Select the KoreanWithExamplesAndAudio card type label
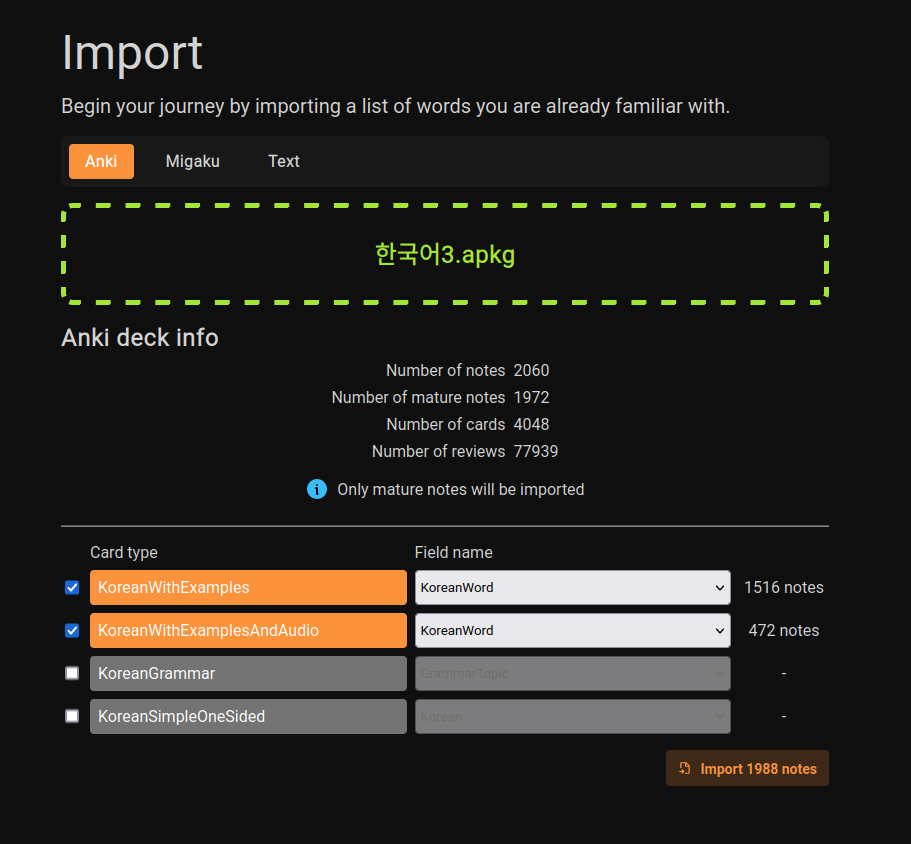Screen dimensions: 911x844 coord(248,630)
